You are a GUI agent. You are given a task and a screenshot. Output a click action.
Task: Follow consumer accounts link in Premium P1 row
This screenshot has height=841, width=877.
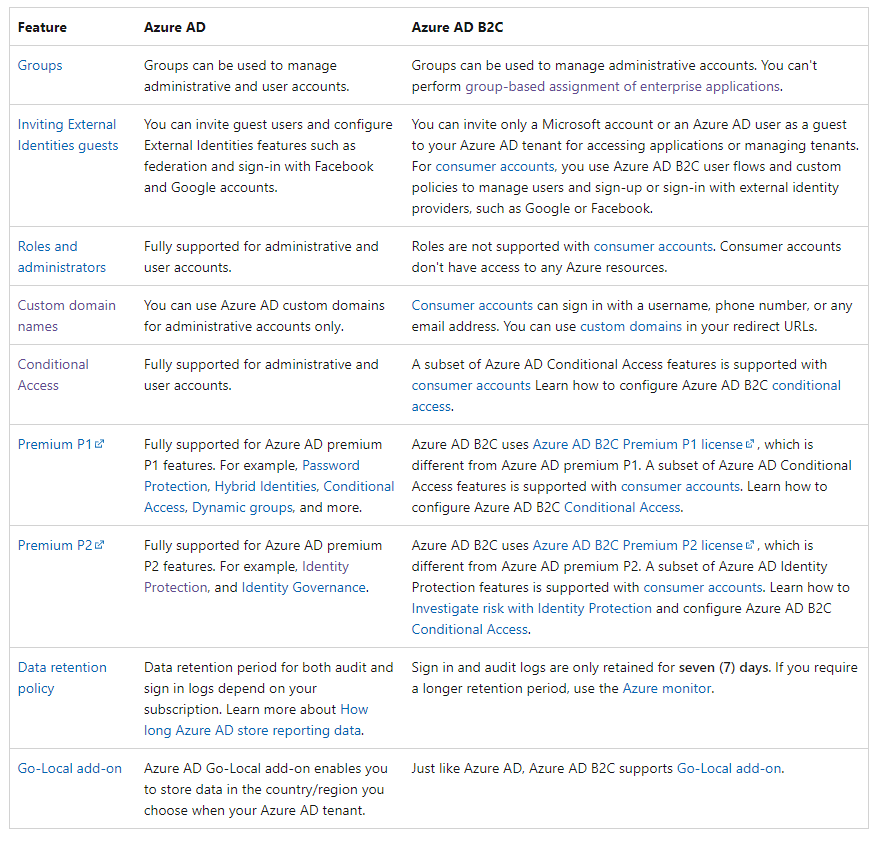[x=680, y=486]
